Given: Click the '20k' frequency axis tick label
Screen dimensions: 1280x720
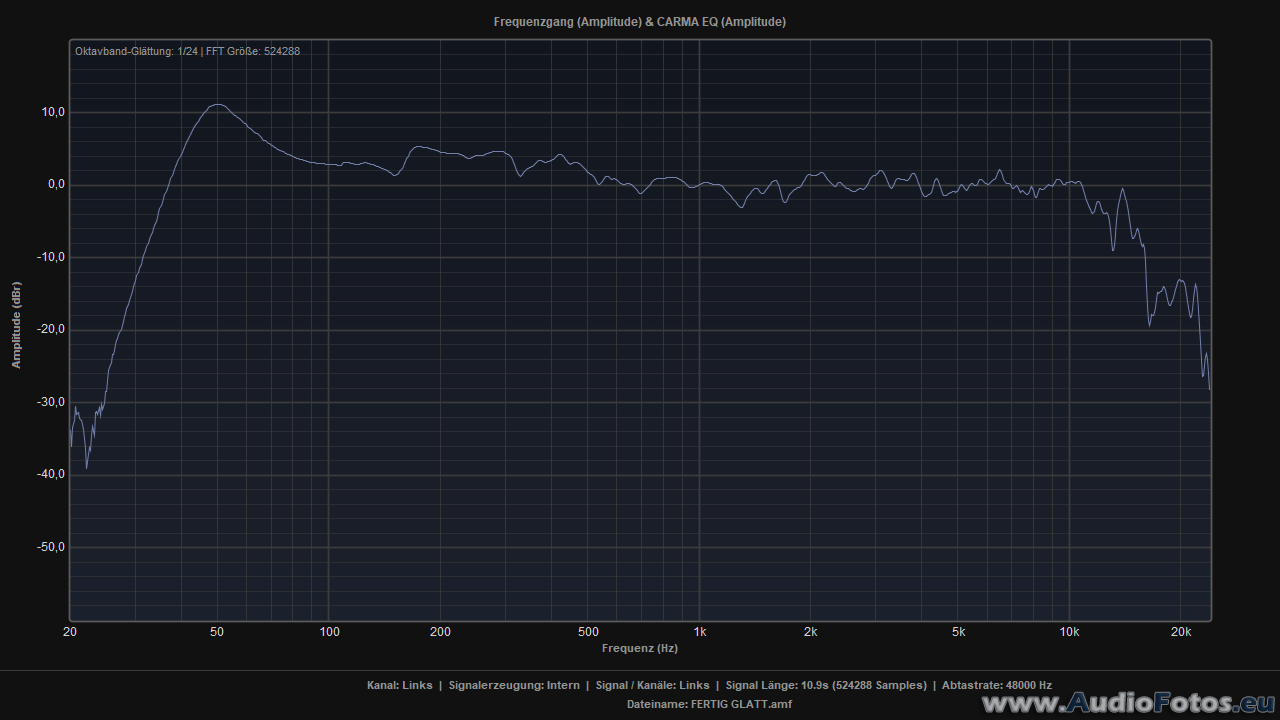Looking at the screenshot, I should (1181, 632).
